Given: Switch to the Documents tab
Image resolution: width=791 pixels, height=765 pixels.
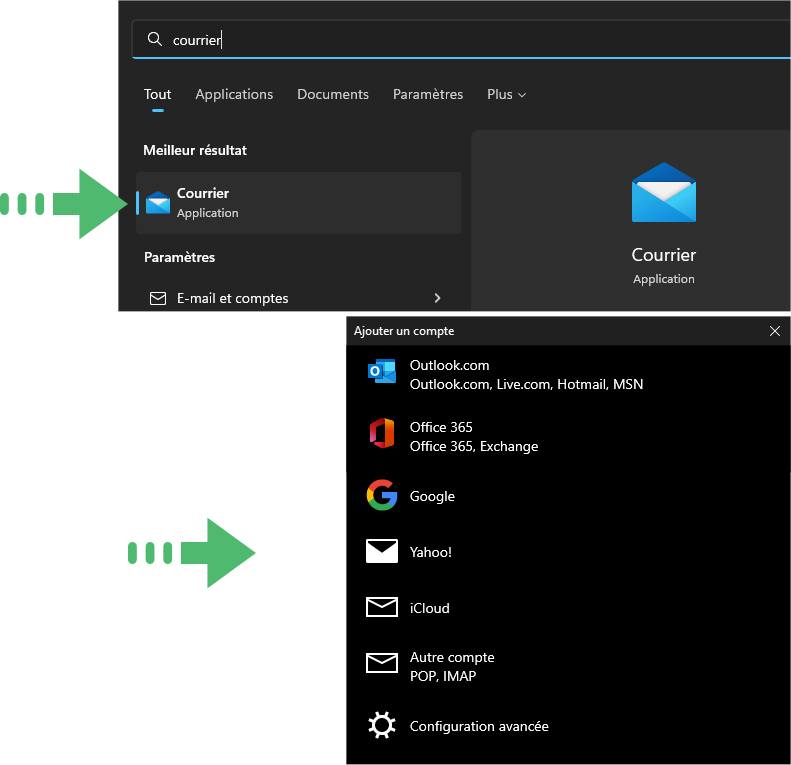Looking at the screenshot, I should (x=333, y=94).
